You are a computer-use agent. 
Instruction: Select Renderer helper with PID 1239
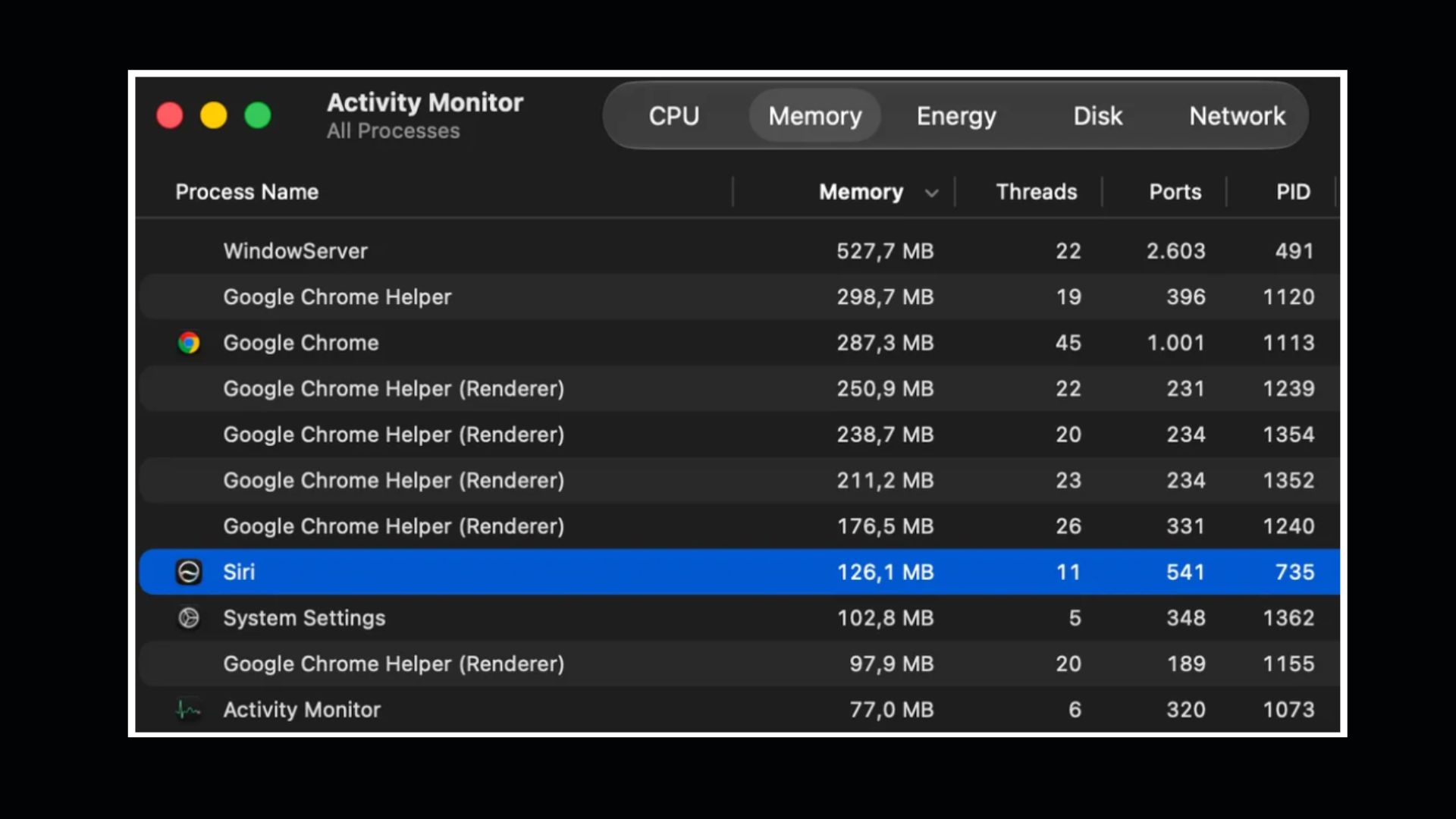[739, 389]
